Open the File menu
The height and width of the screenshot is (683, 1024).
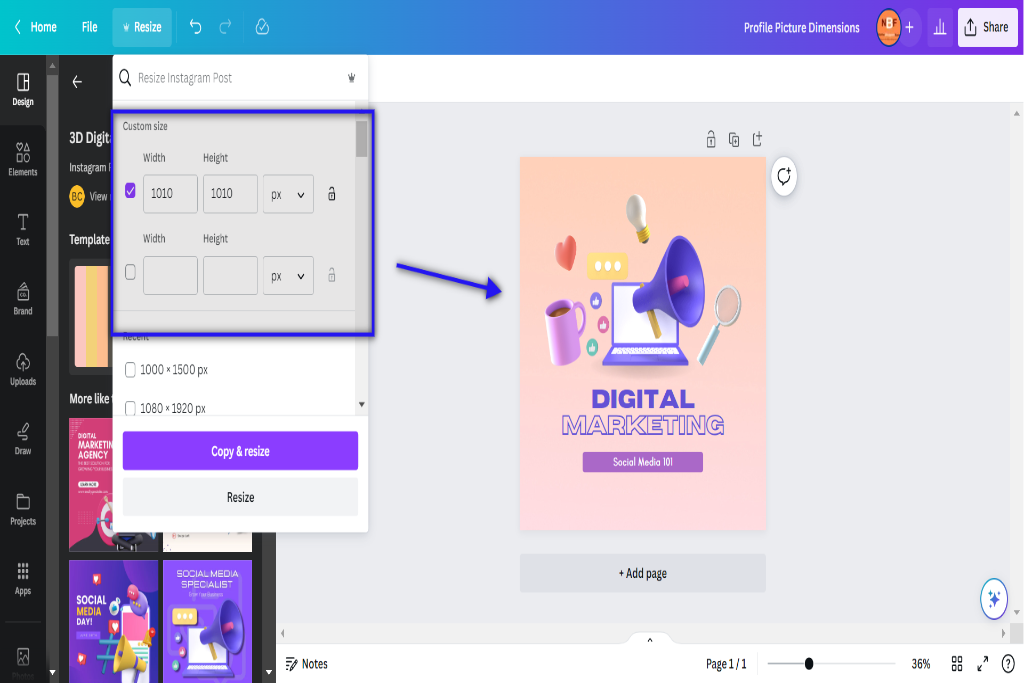(89, 27)
